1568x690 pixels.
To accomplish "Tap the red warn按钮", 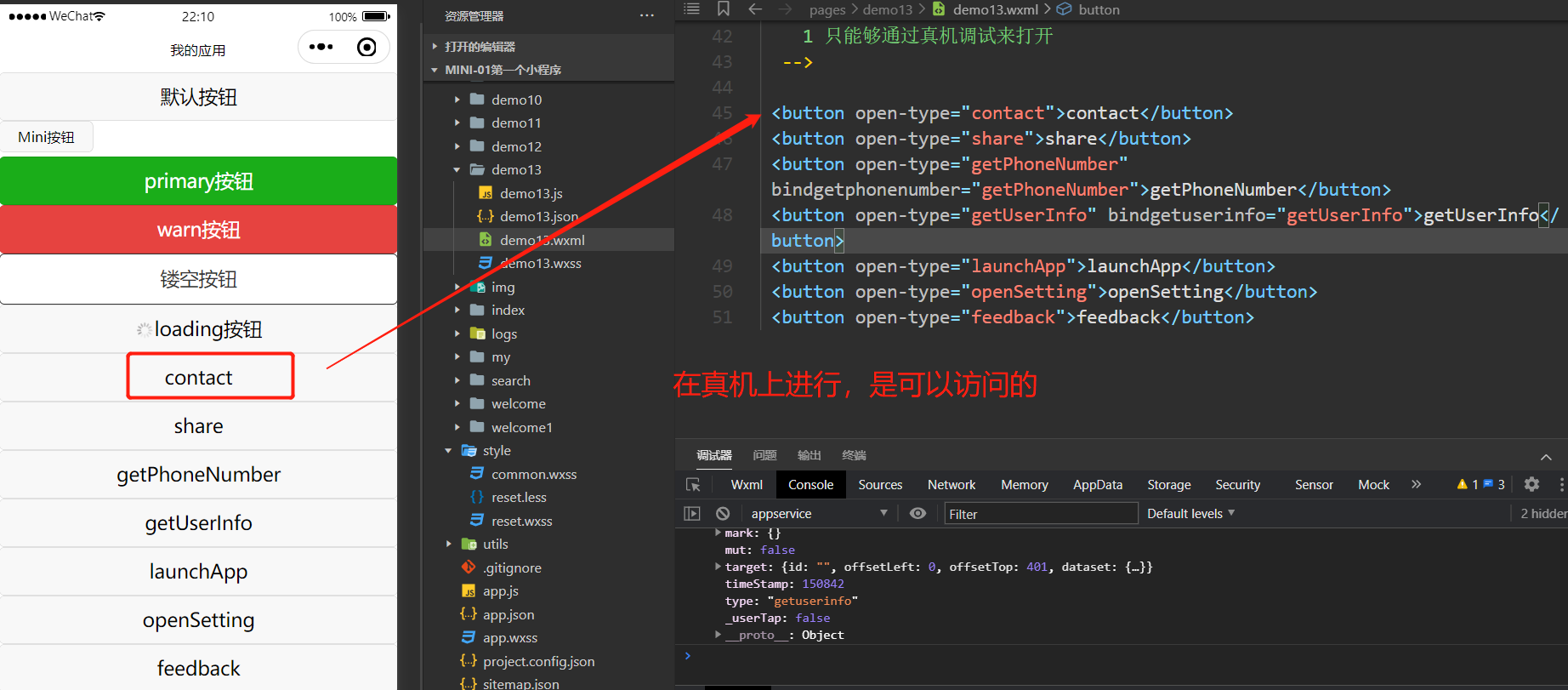I will pyautogui.click(x=198, y=230).
